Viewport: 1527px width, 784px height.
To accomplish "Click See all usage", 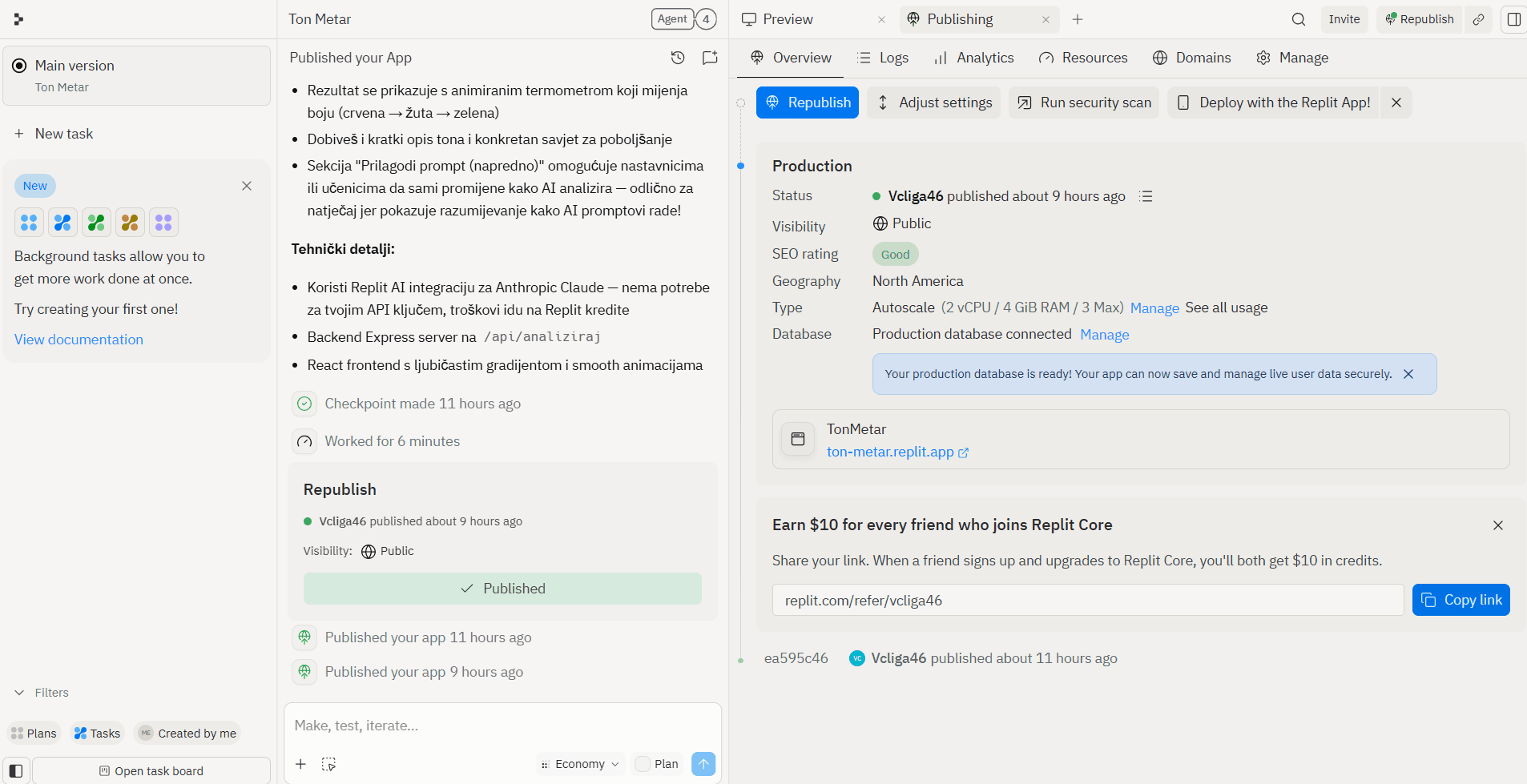I will pyautogui.click(x=1227, y=308).
